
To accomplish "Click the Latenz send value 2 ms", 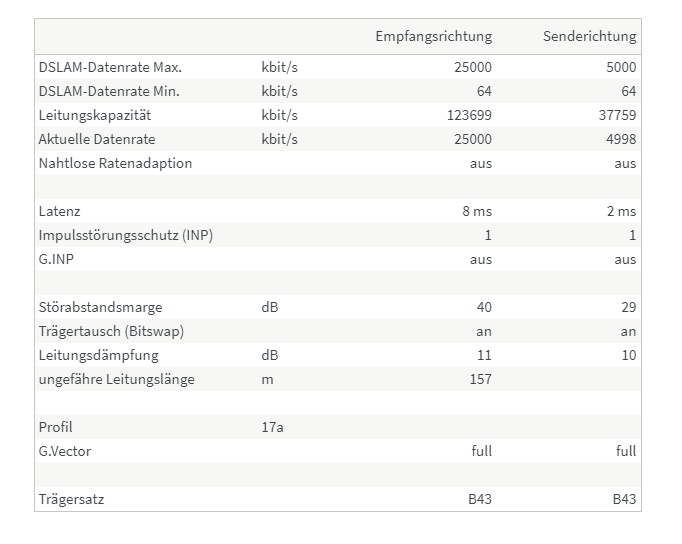I will [x=622, y=211].
